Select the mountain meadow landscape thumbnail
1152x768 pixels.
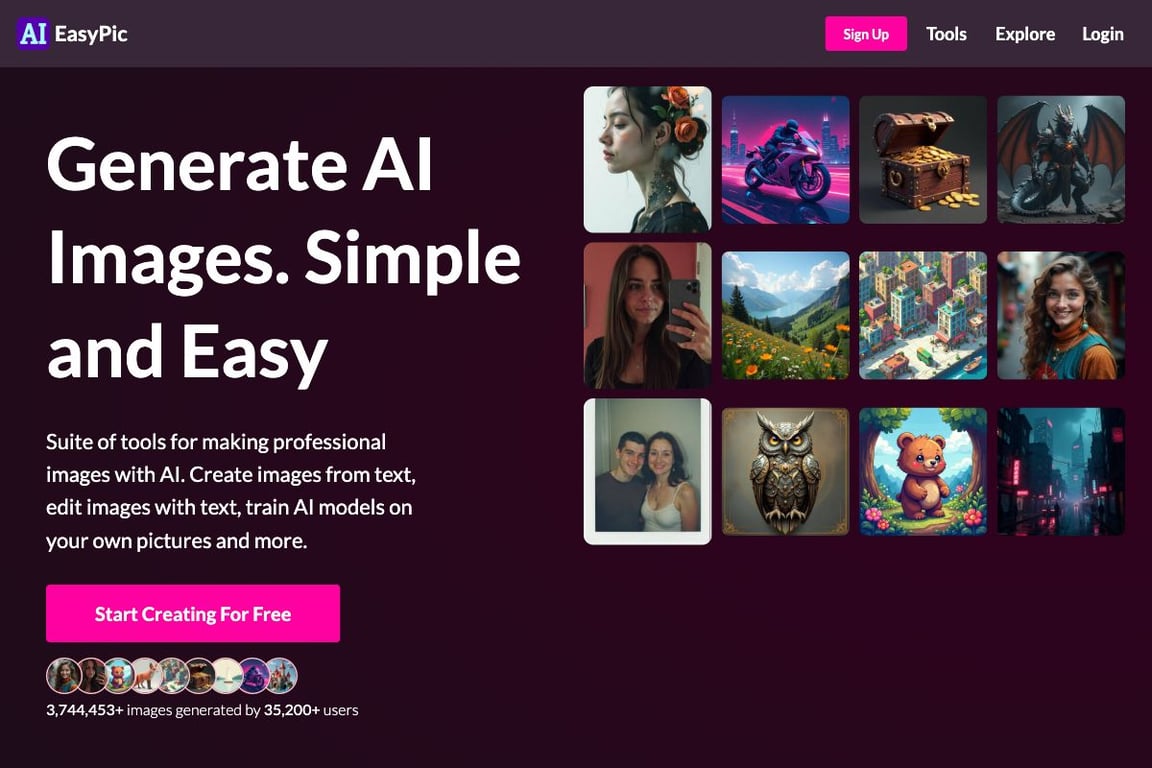(x=785, y=315)
